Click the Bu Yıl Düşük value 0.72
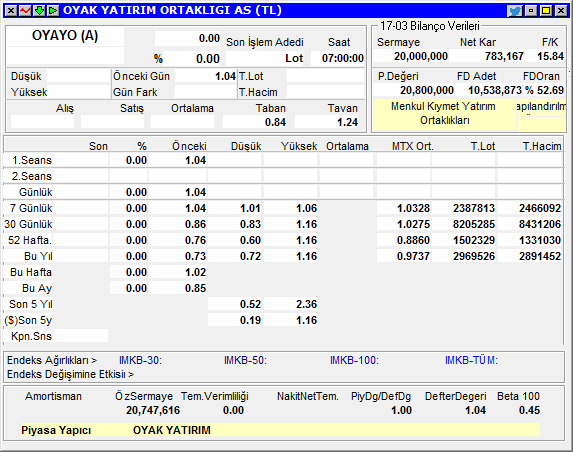Screen dimensions: 573x452 coord(250,256)
